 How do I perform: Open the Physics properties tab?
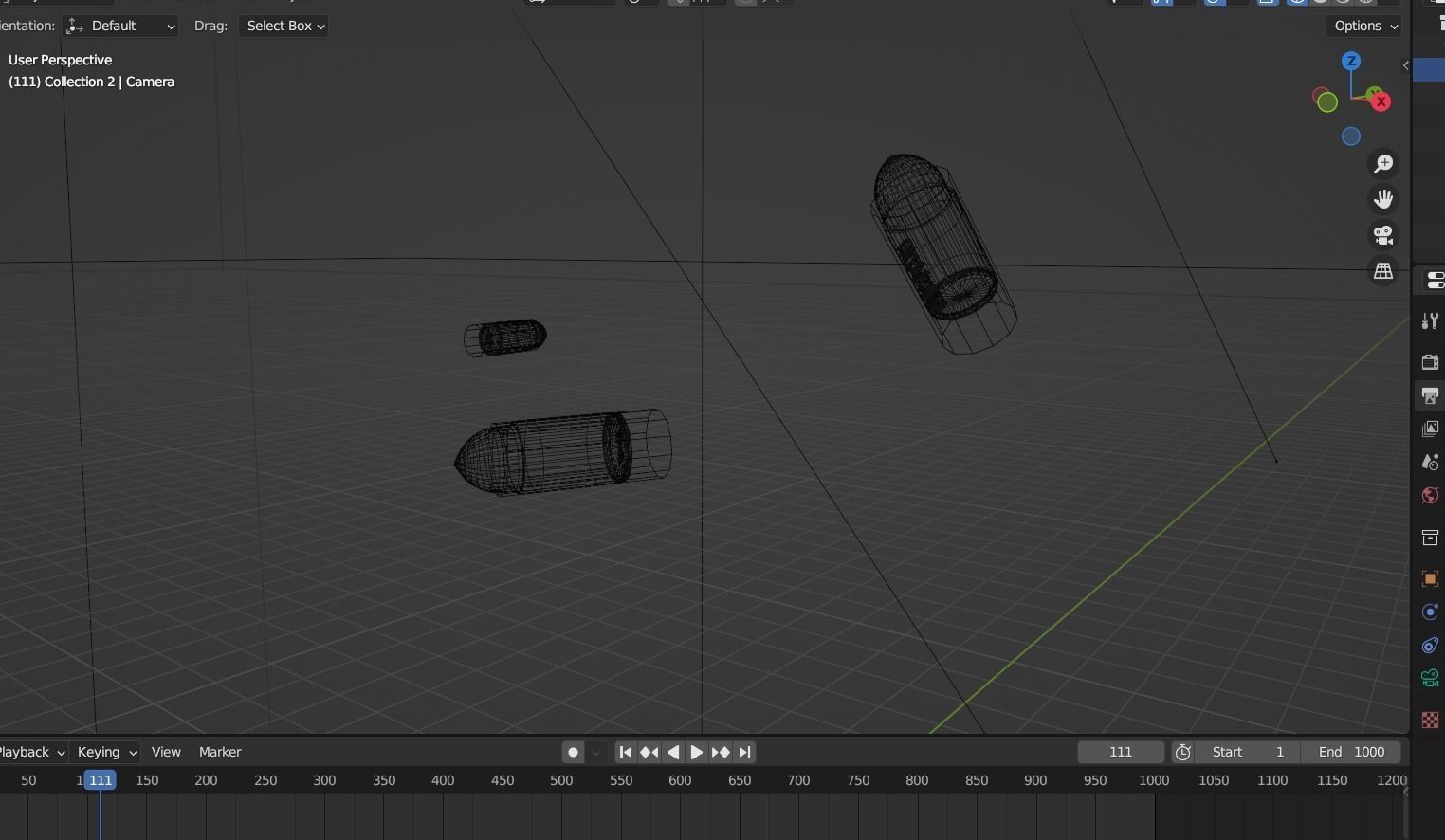point(1430,612)
